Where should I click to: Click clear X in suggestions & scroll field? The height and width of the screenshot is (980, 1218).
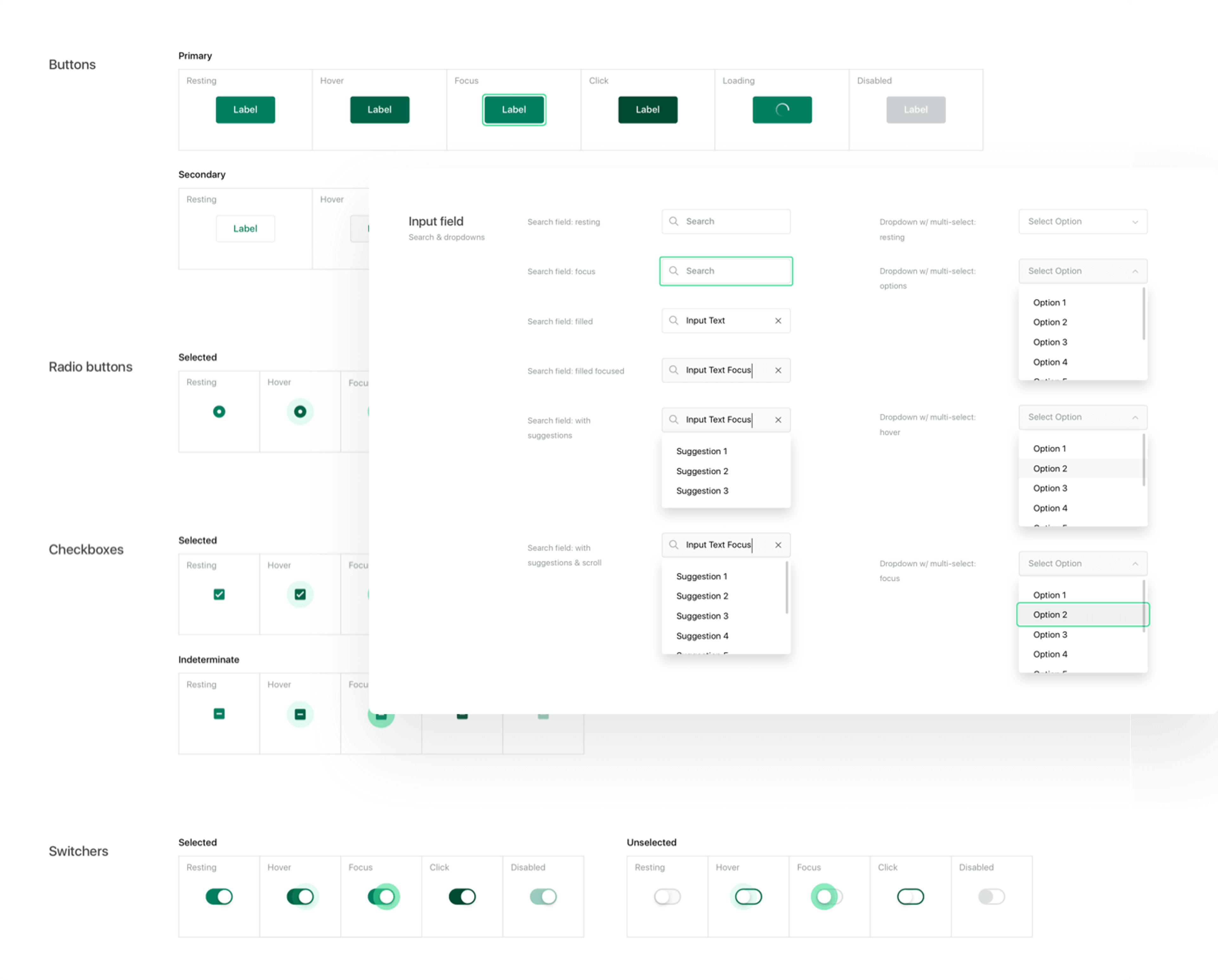tap(778, 545)
